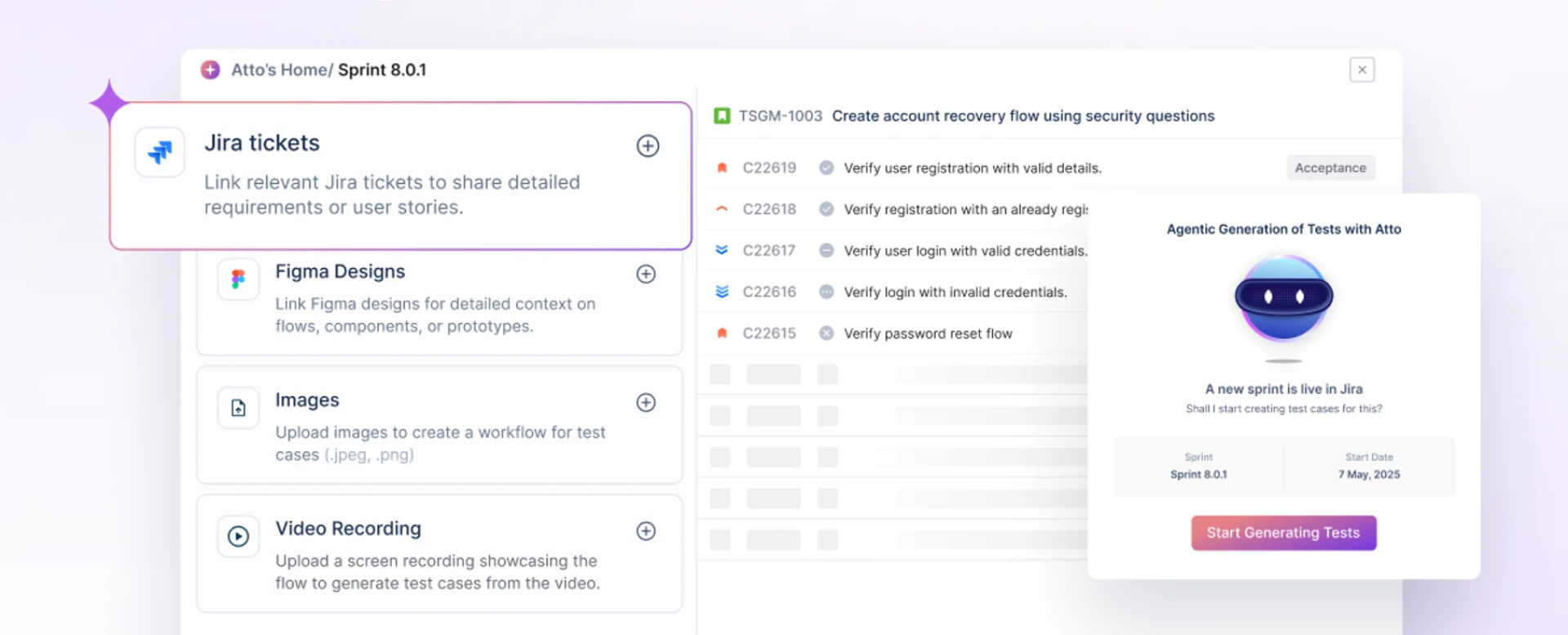Add Figma Designs with plus icon
Image resolution: width=1568 pixels, height=635 pixels.
(x=646, y=274)
